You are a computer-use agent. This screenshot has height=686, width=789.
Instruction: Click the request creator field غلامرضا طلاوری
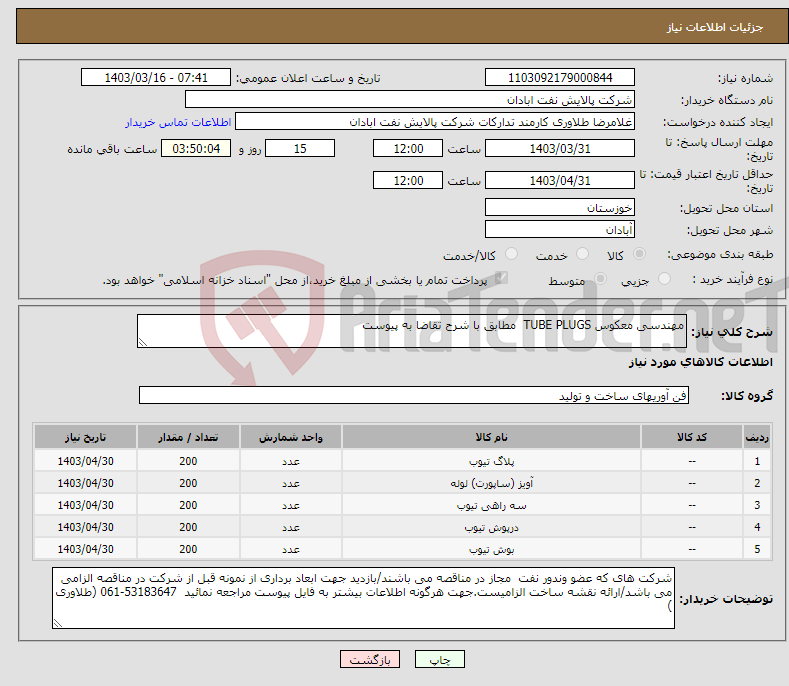coord(435,122)
